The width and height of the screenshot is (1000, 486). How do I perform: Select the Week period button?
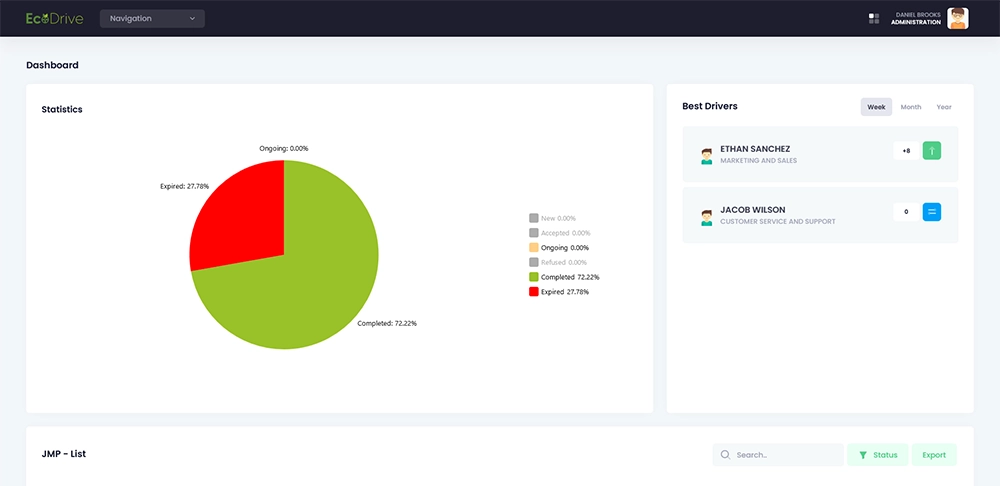tap(876, 107)
